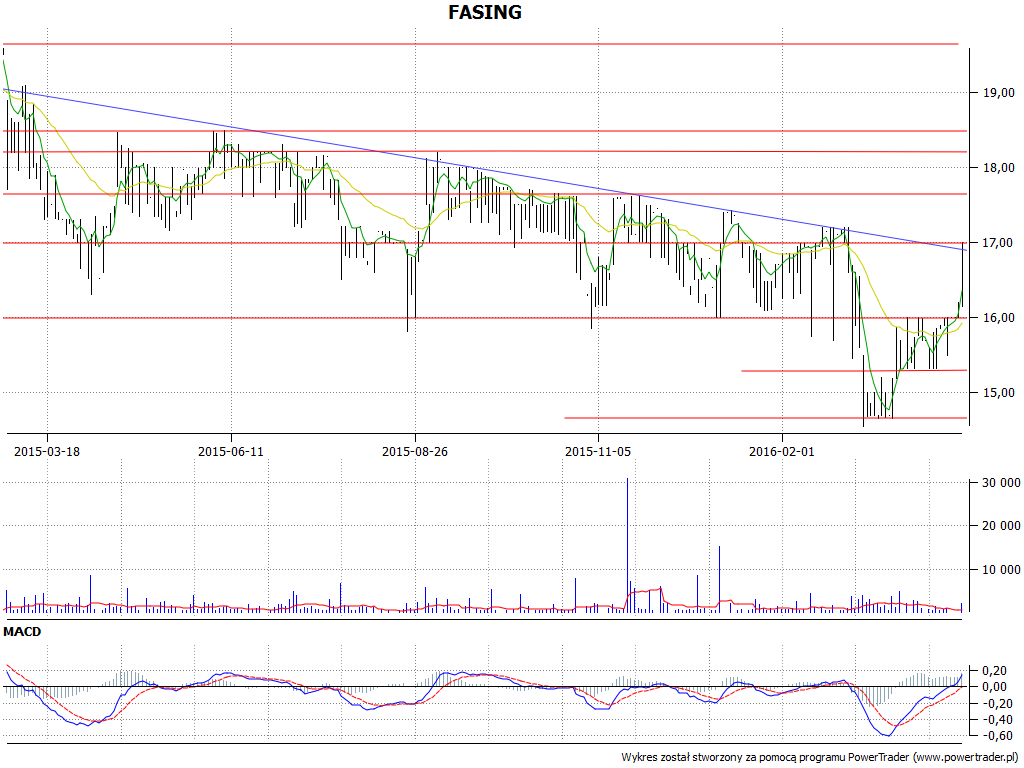The image size is (1024, 768).
Task: Click the -0,60 MACD axis label
Action: (x=999, y=736)
